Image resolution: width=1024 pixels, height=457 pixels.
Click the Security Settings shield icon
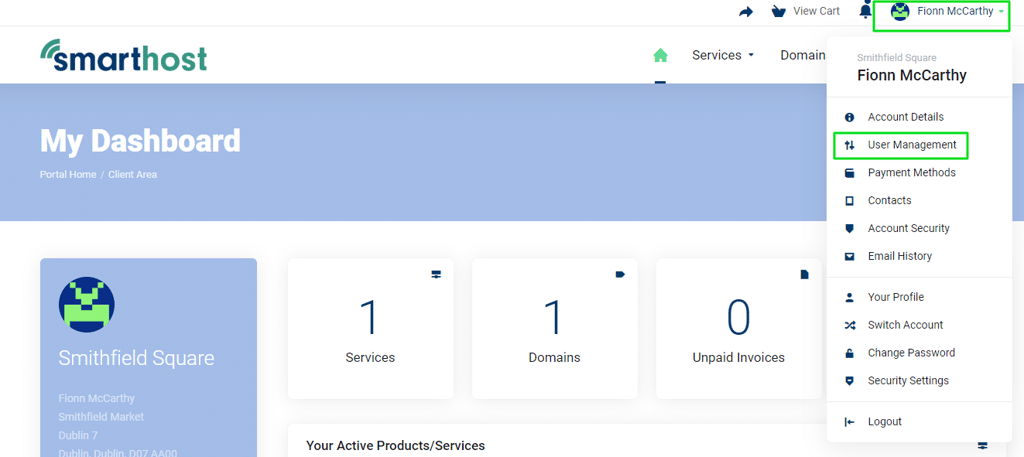pyautogui.click(x=849, y=381)
